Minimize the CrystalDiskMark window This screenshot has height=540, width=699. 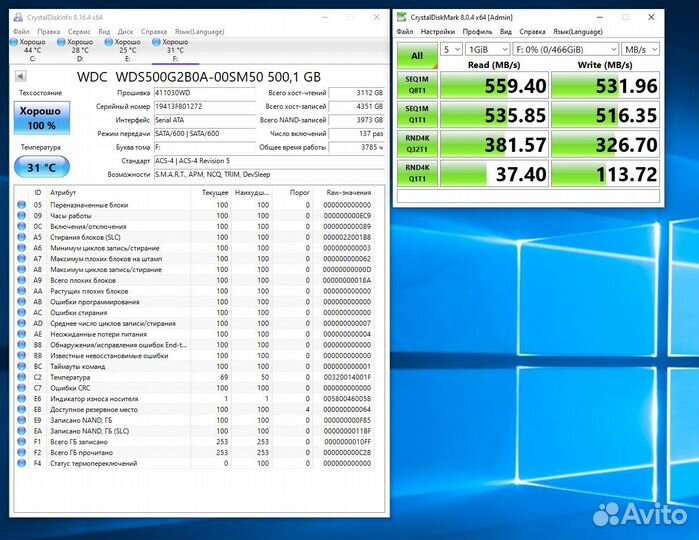[x=600, y=17]
